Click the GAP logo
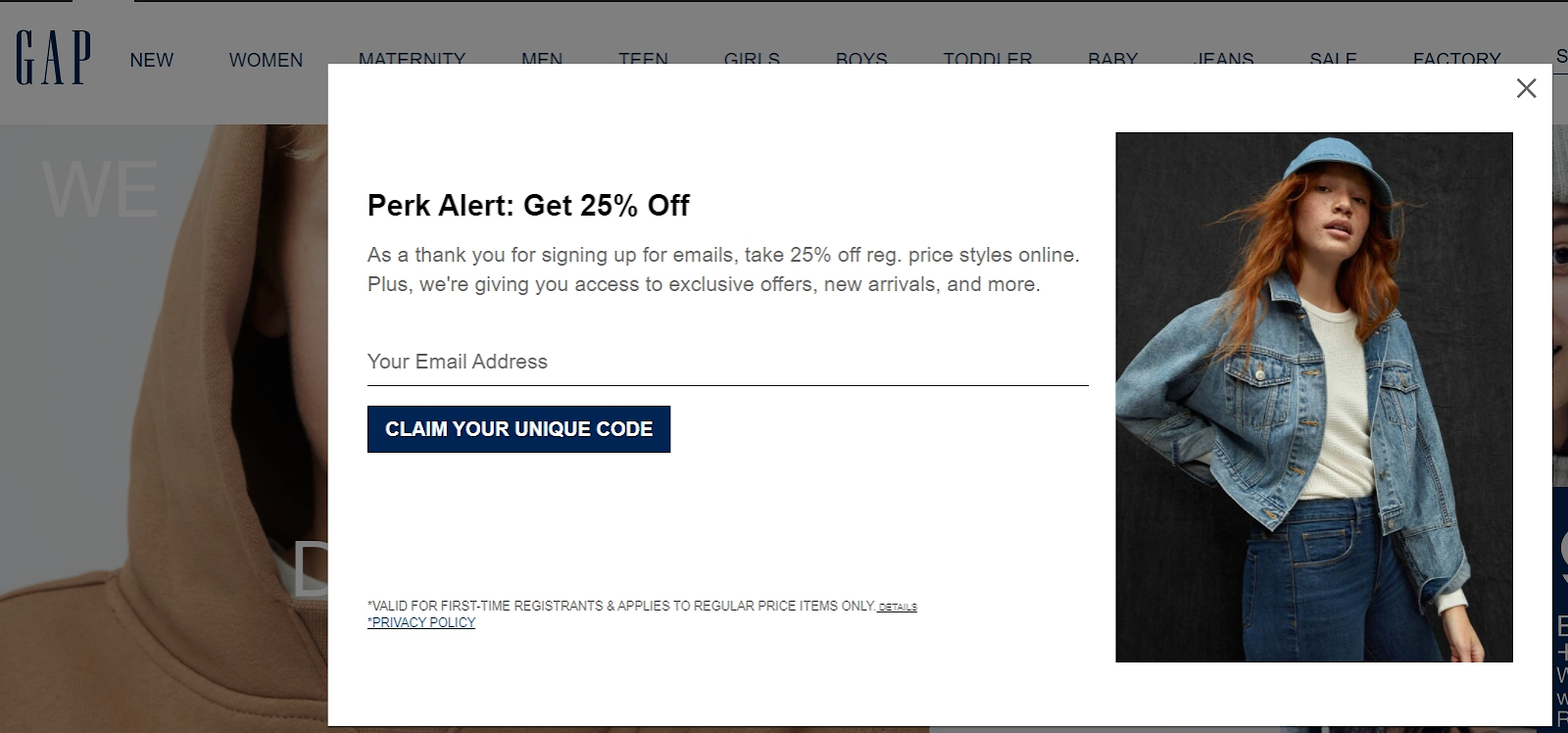1568x733 pixels. (x=53, y=58)
